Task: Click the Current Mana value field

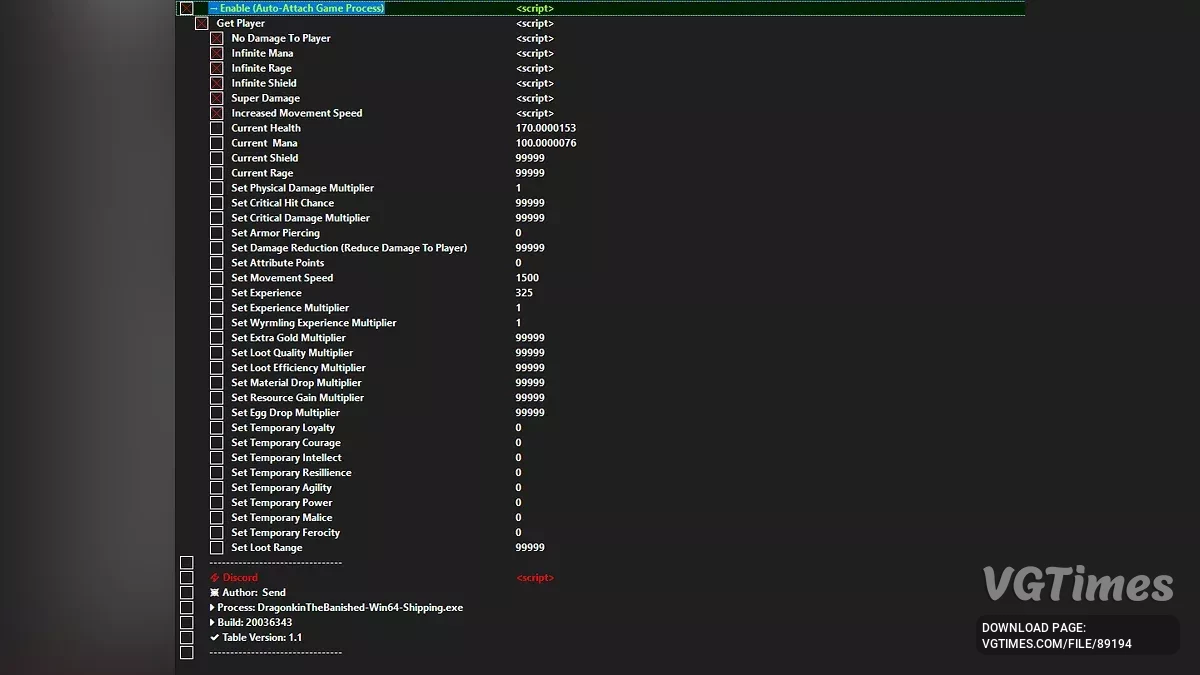Action: coord(546,143)
